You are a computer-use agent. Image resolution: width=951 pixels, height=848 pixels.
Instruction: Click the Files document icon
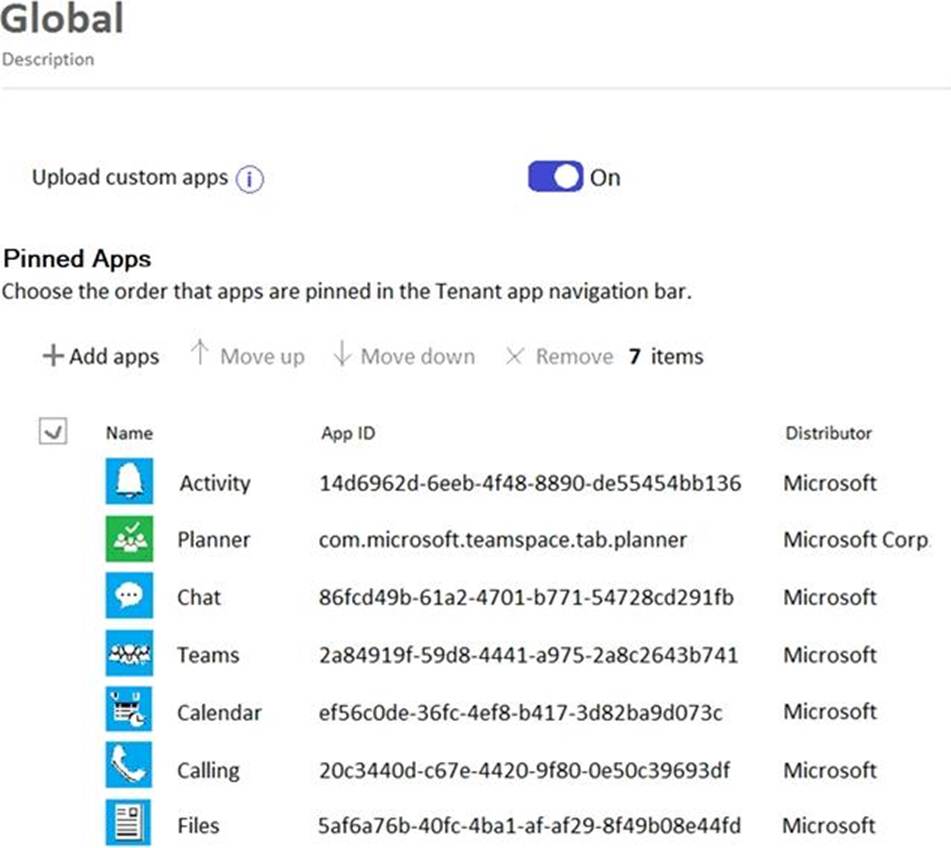[x=129, y=825]
